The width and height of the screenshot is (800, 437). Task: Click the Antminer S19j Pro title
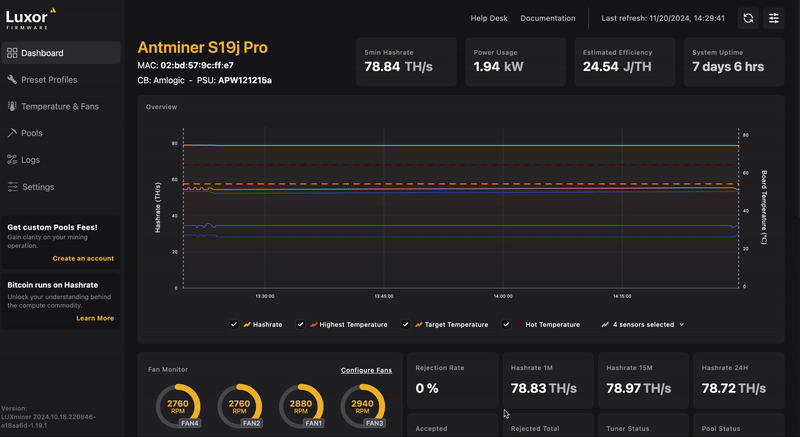click(203, 47)
